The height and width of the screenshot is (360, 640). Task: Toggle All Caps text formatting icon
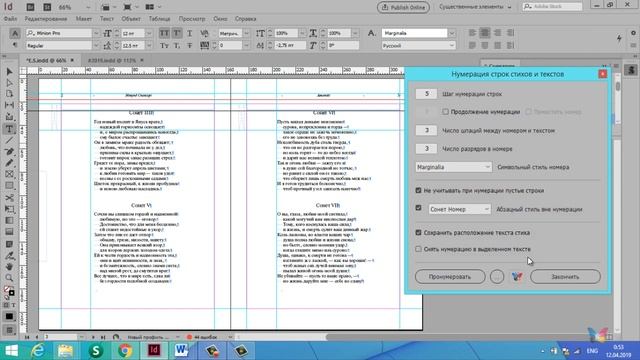pos(164,33)
